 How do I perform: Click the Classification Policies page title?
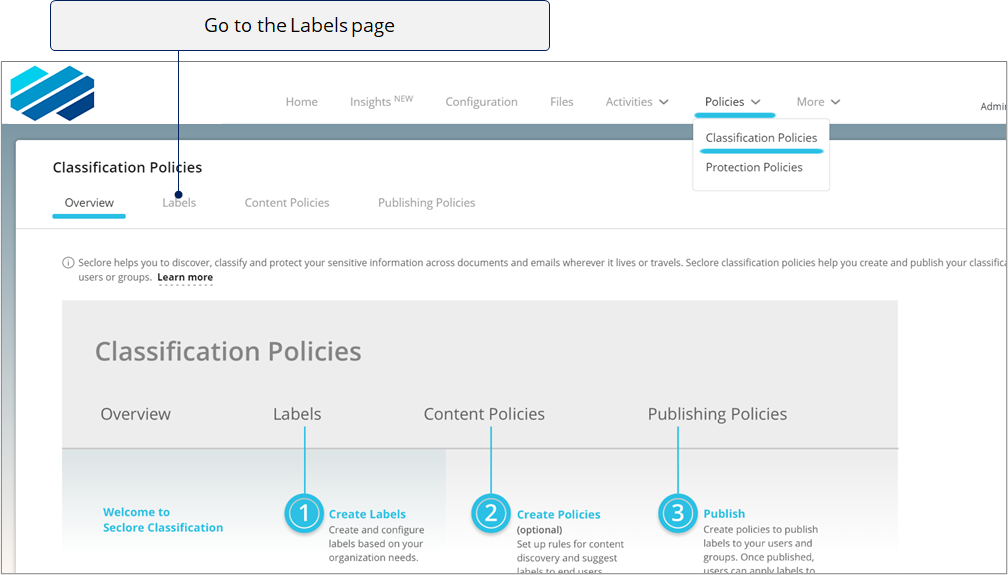127,167
